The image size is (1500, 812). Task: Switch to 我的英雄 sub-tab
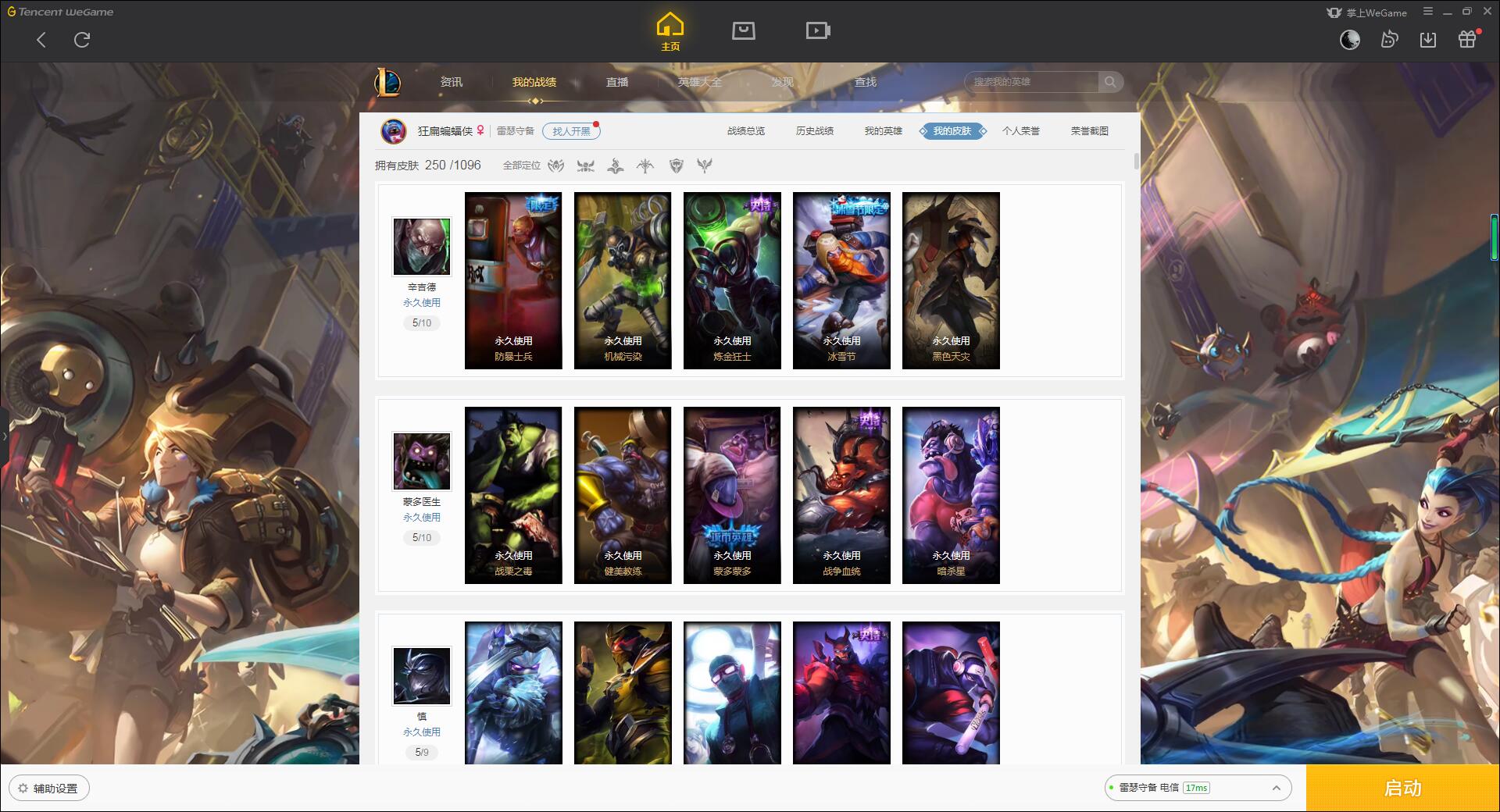[x=884, y=131]
